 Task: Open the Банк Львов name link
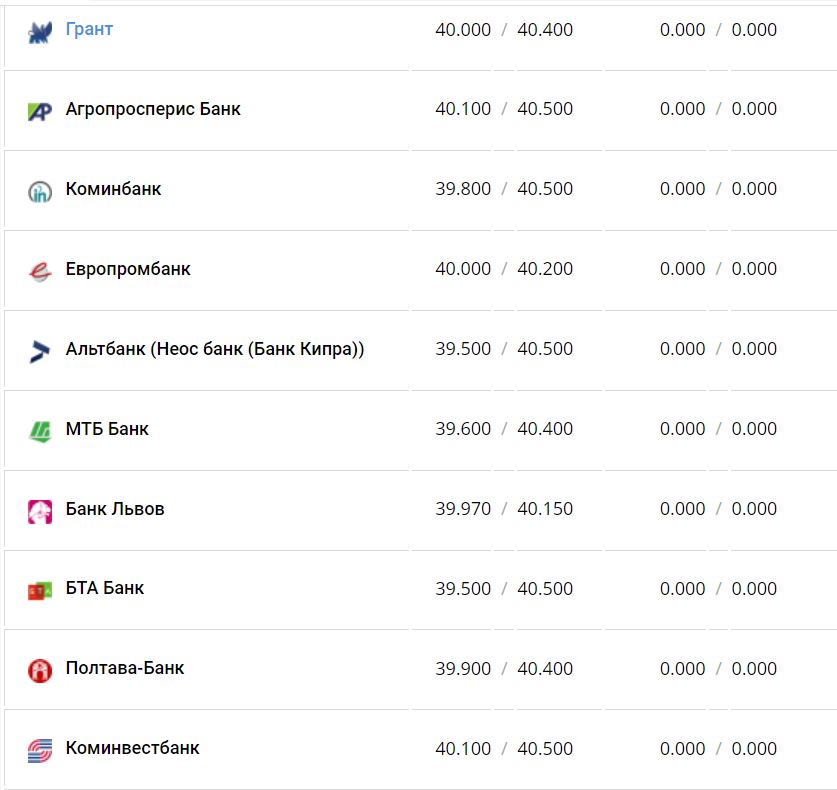click(115, 509)
